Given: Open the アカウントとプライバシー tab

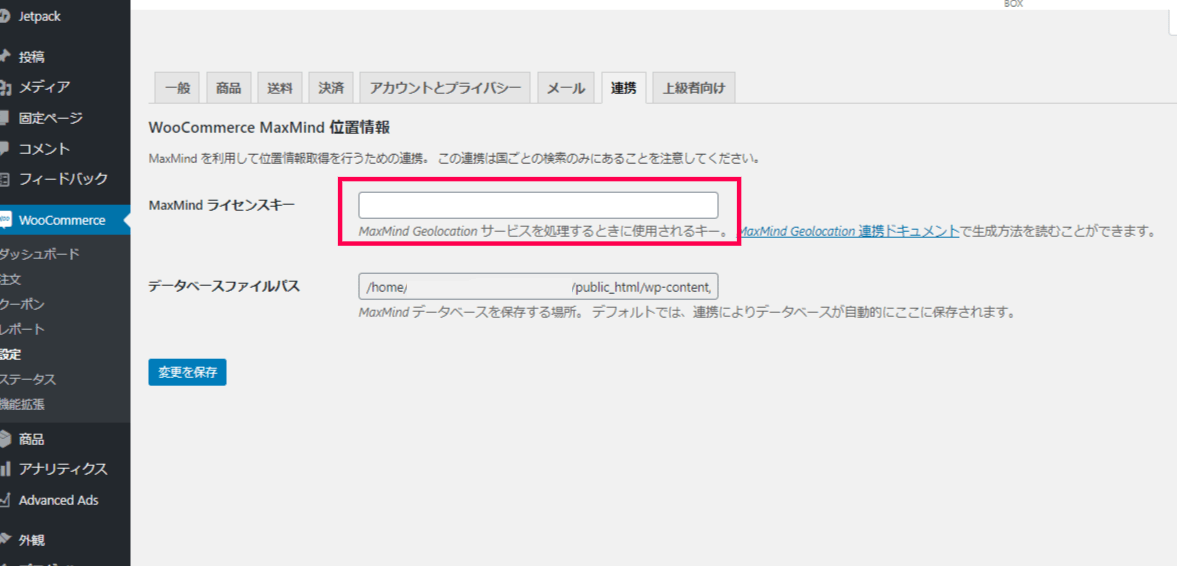Looking at the screenshot, I should coord(445,89).
